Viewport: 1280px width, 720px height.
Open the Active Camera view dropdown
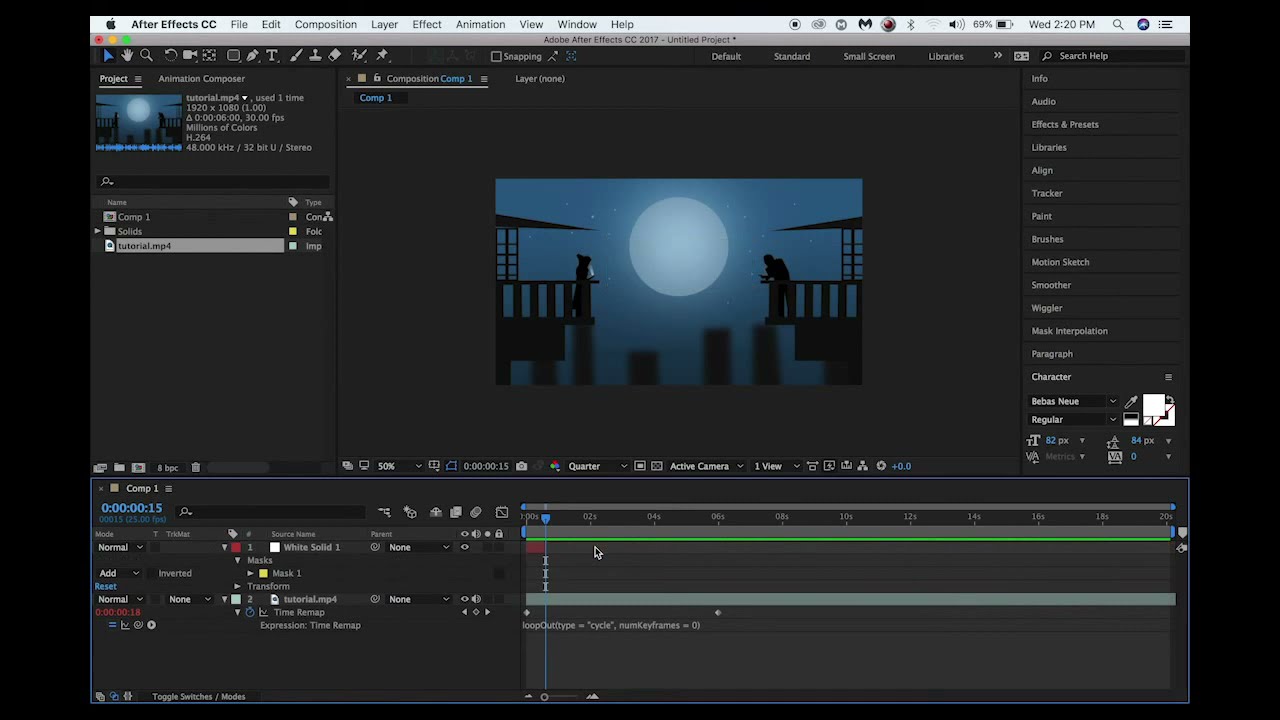point(707,466)
